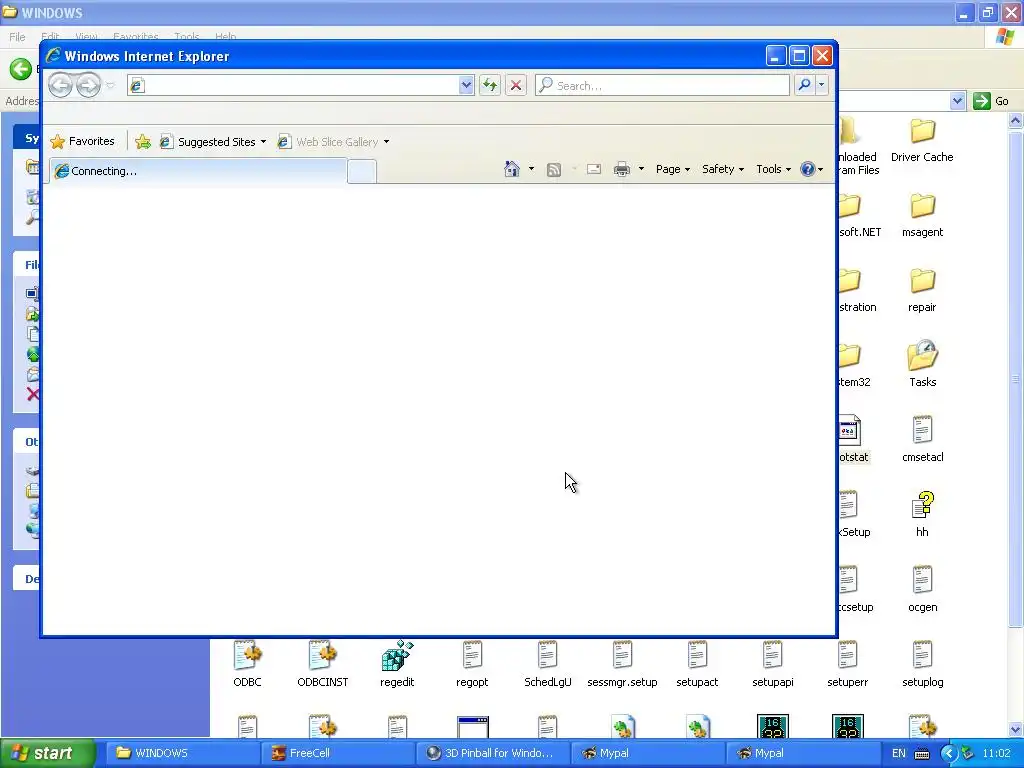Click the RSS Feeds icon
Viewport: 1024px width, 768px height.
554,170
